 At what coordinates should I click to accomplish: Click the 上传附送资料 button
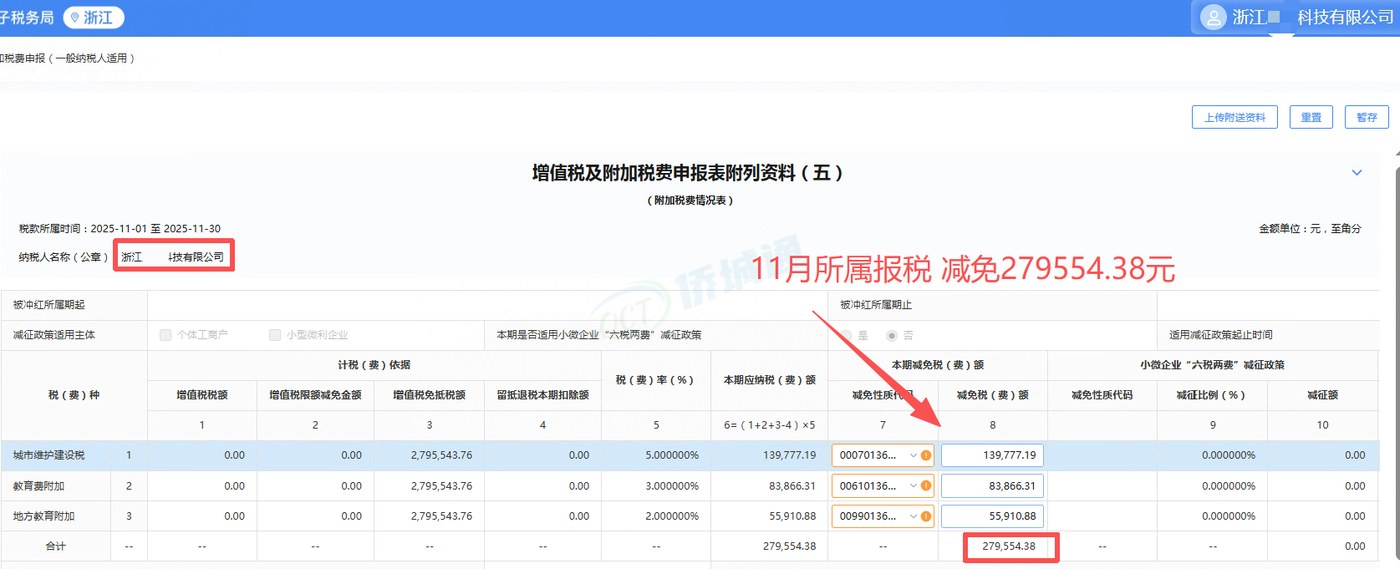tap(1235, 117)
